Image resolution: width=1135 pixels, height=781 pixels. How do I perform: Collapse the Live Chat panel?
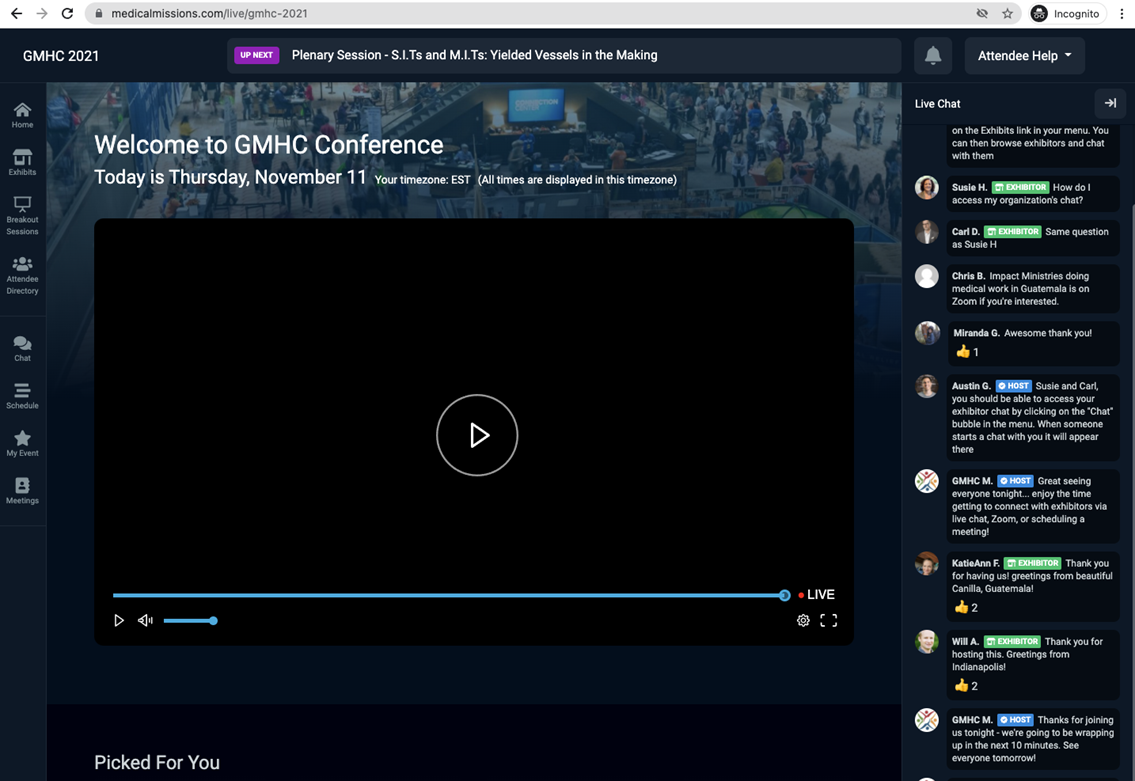(x=1110, y=103)
